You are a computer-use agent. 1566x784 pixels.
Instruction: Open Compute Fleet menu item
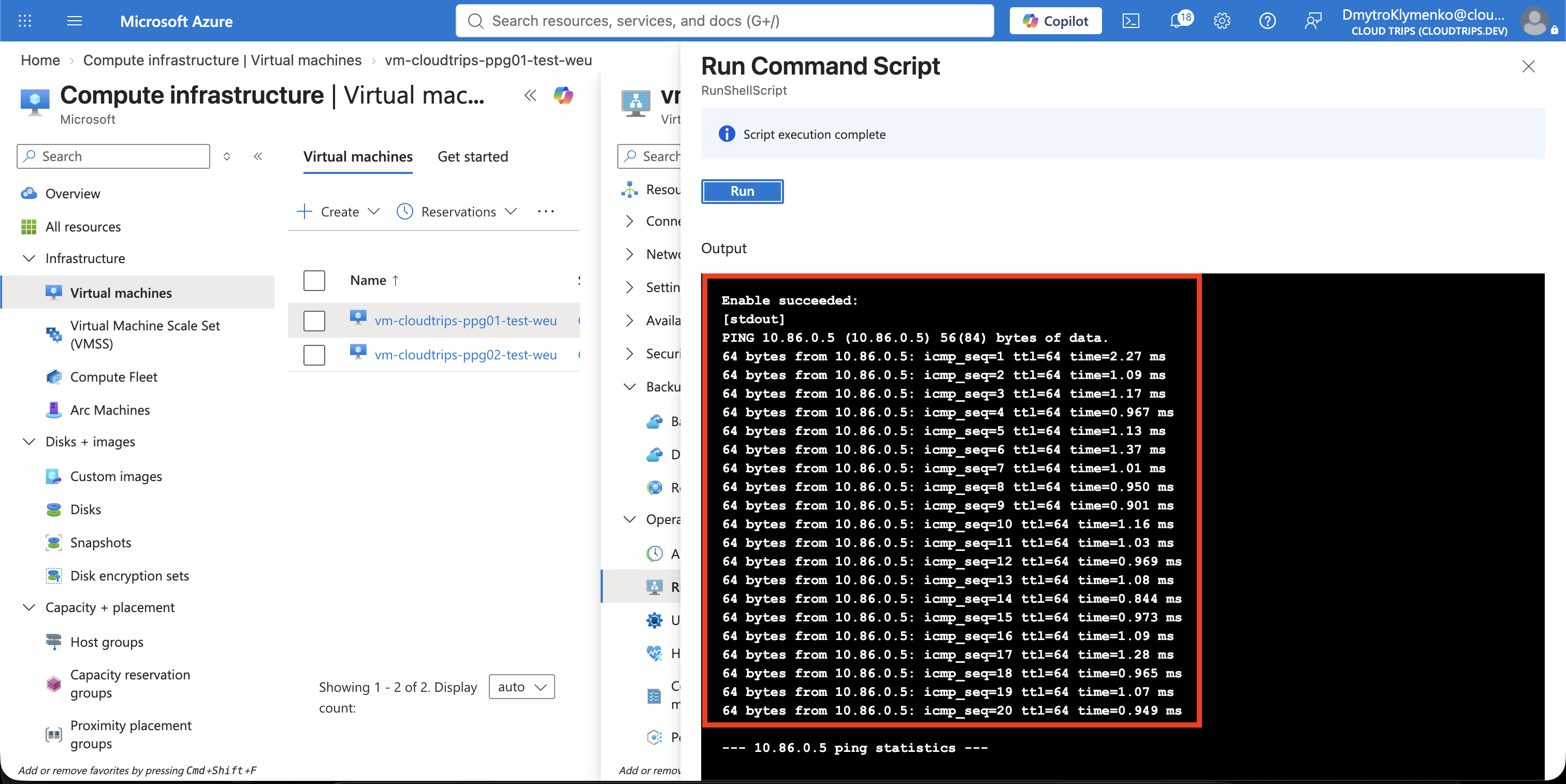114,378
